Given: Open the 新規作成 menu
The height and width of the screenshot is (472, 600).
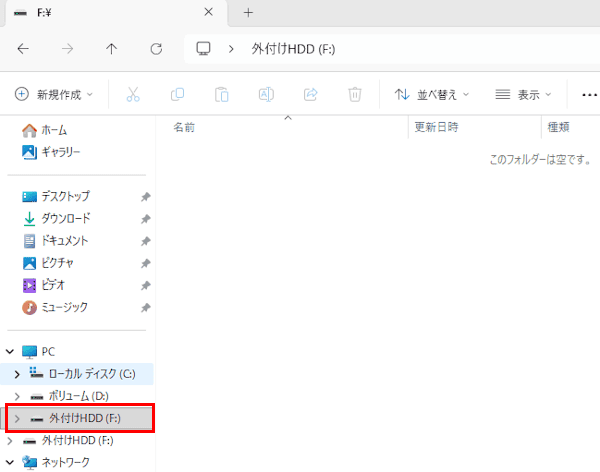Looking at the screenshot, I should [x=54, y=94].
